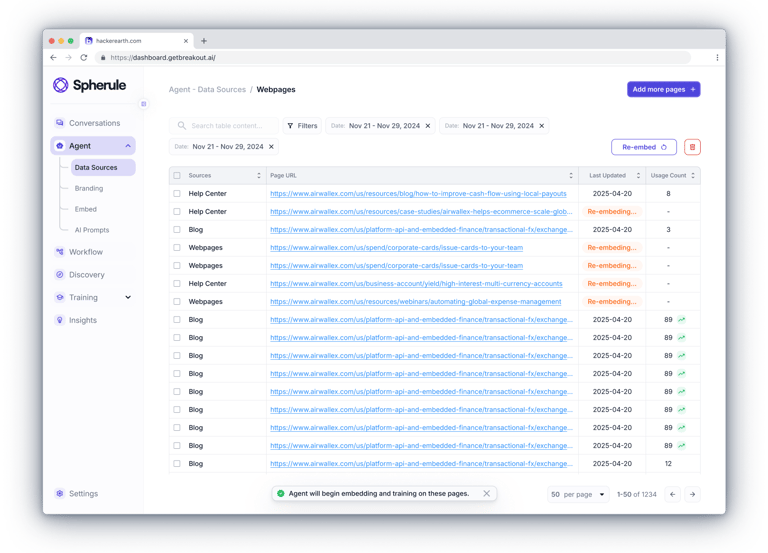Go back with browser back arrow
The height and width of the screenshot is (553, 768).
click(53, 58)
